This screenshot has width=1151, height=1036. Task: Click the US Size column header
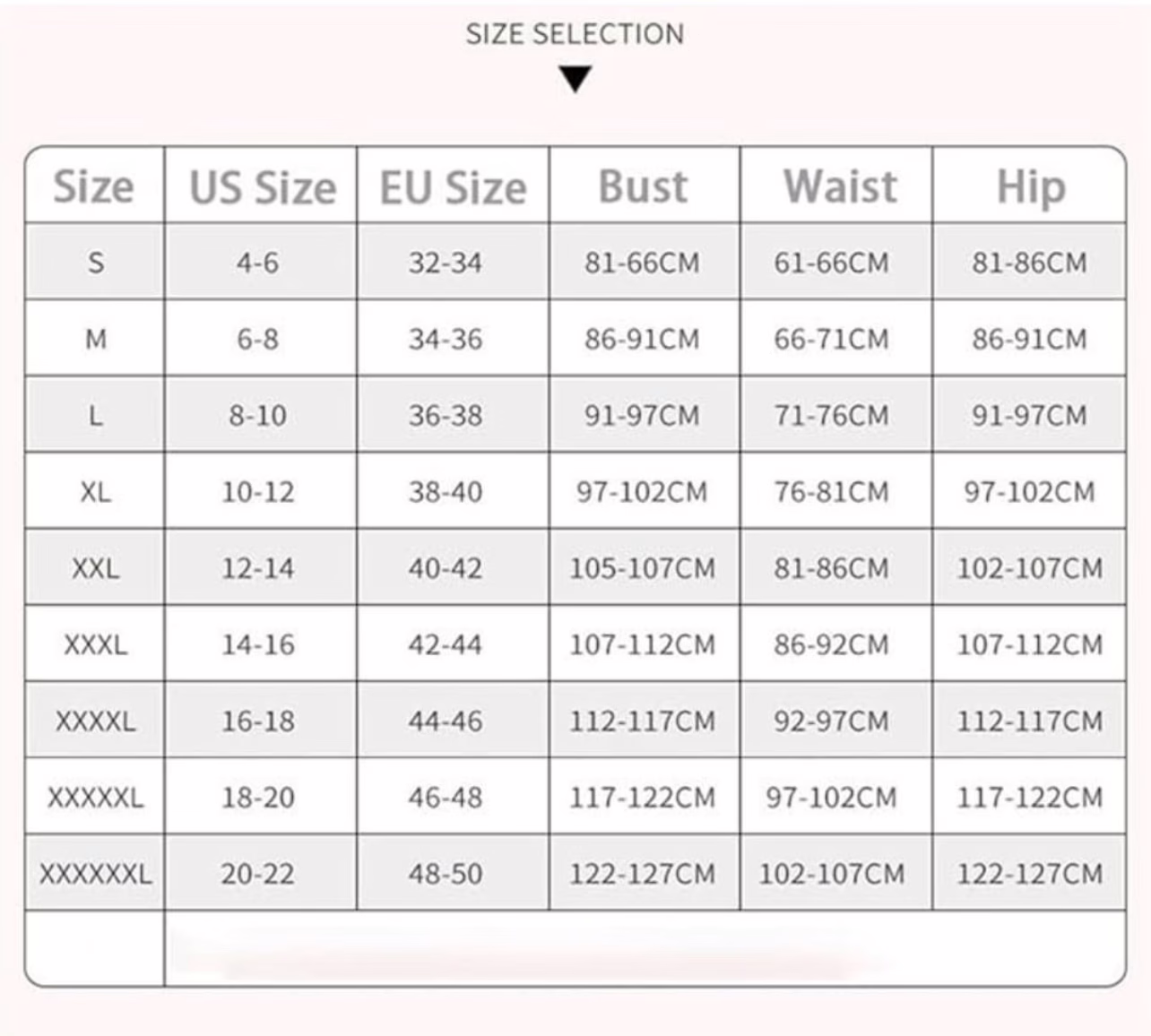pos(262,188)
